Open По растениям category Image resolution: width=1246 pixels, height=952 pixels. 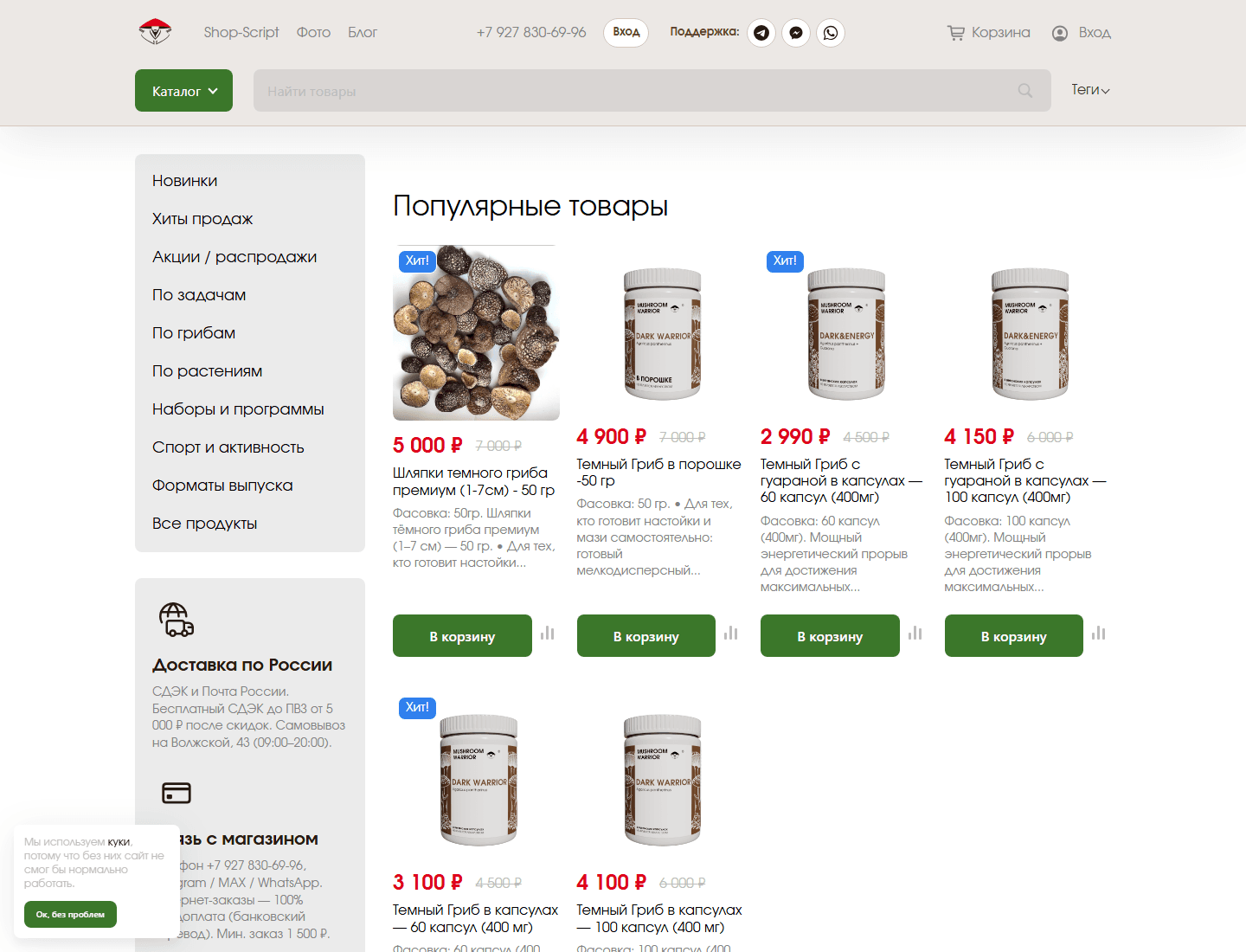[x=208, y=371]
